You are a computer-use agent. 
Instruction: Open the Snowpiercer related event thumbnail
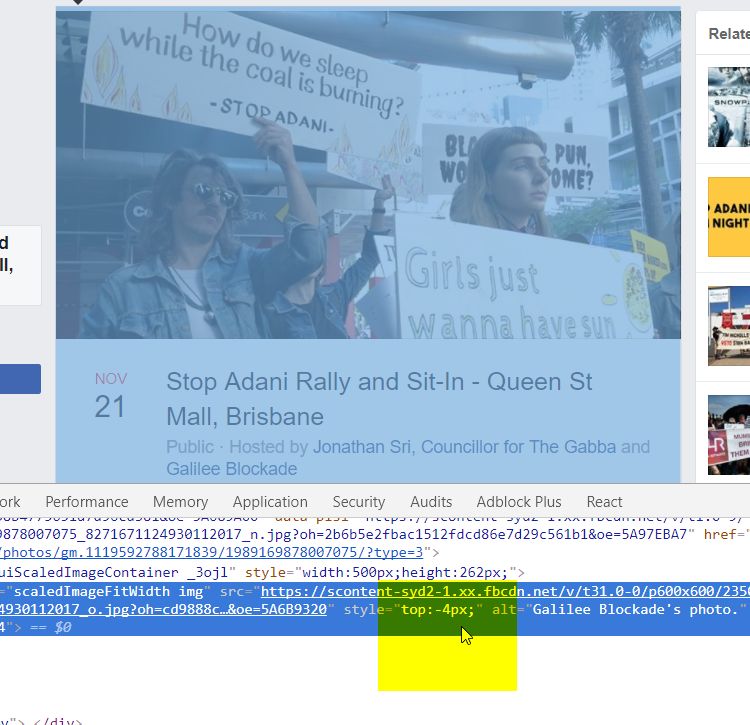pos(728,107)
